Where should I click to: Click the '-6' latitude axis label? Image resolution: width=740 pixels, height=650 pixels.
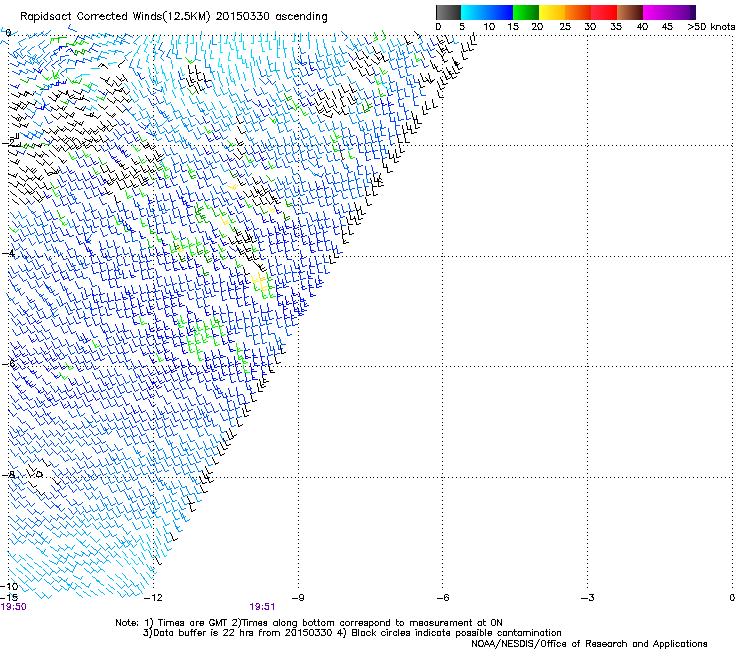click(x=8, y=364)
